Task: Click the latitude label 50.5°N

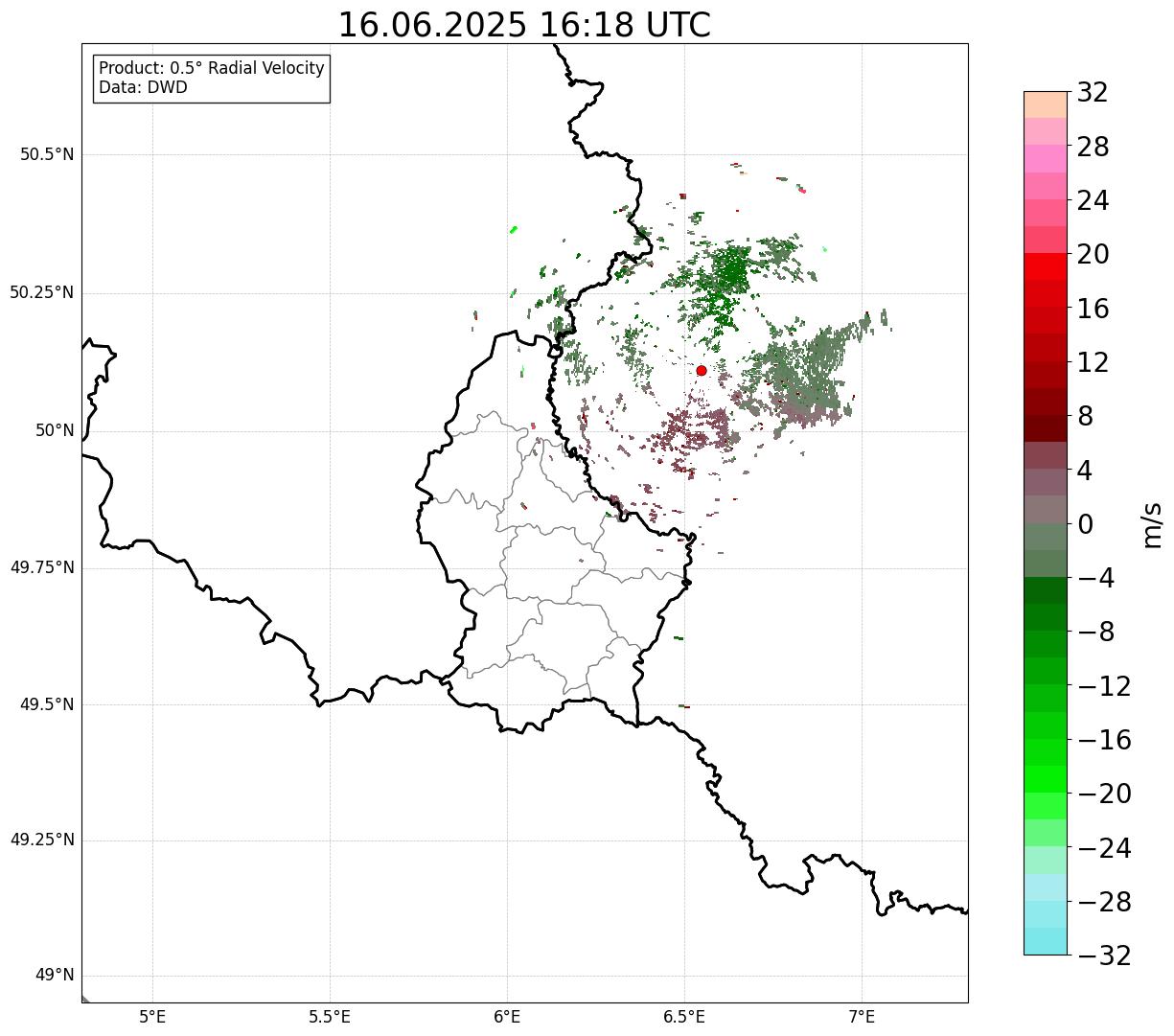Action: click(47, 155)
